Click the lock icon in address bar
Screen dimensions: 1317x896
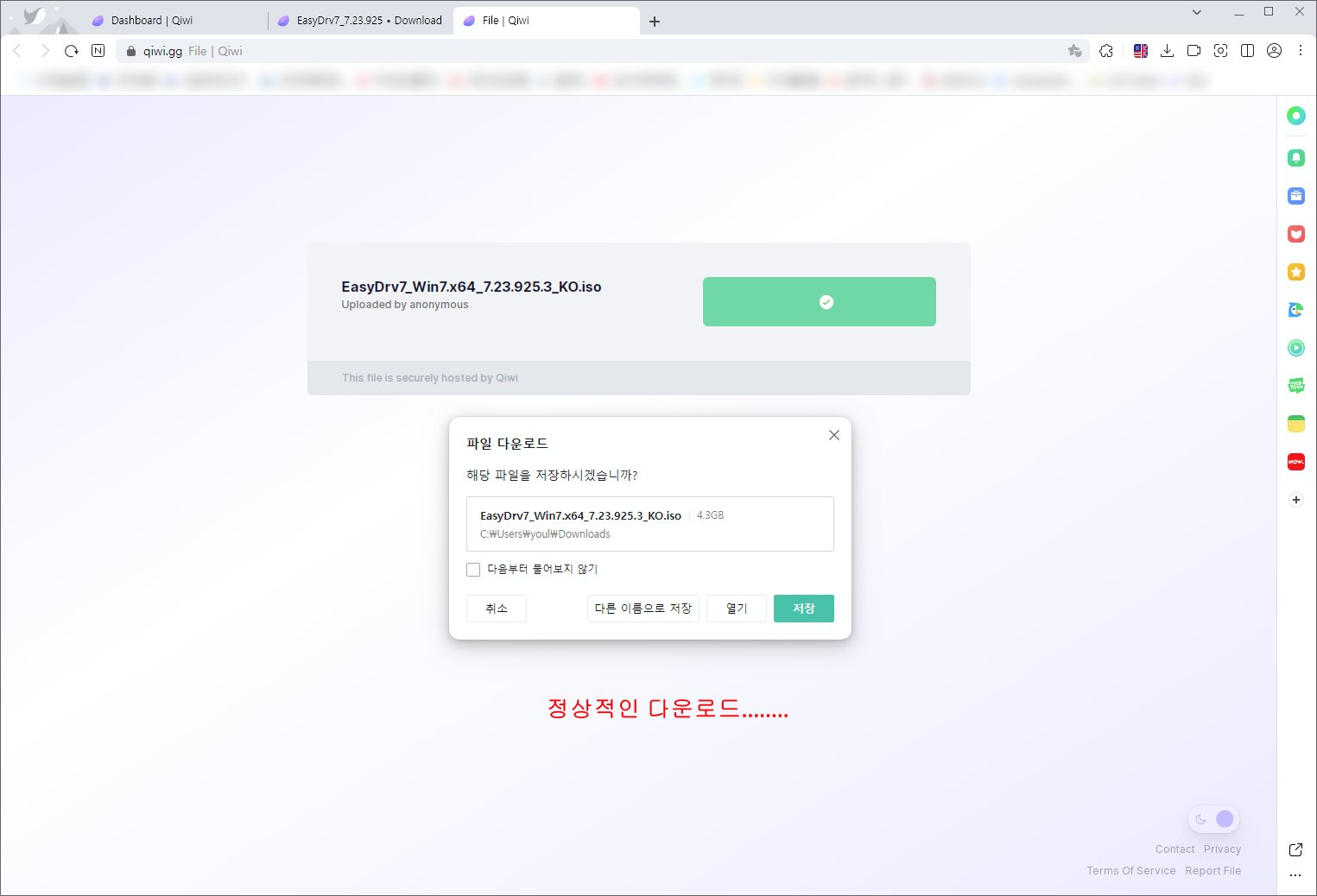[x=131, y=51]
